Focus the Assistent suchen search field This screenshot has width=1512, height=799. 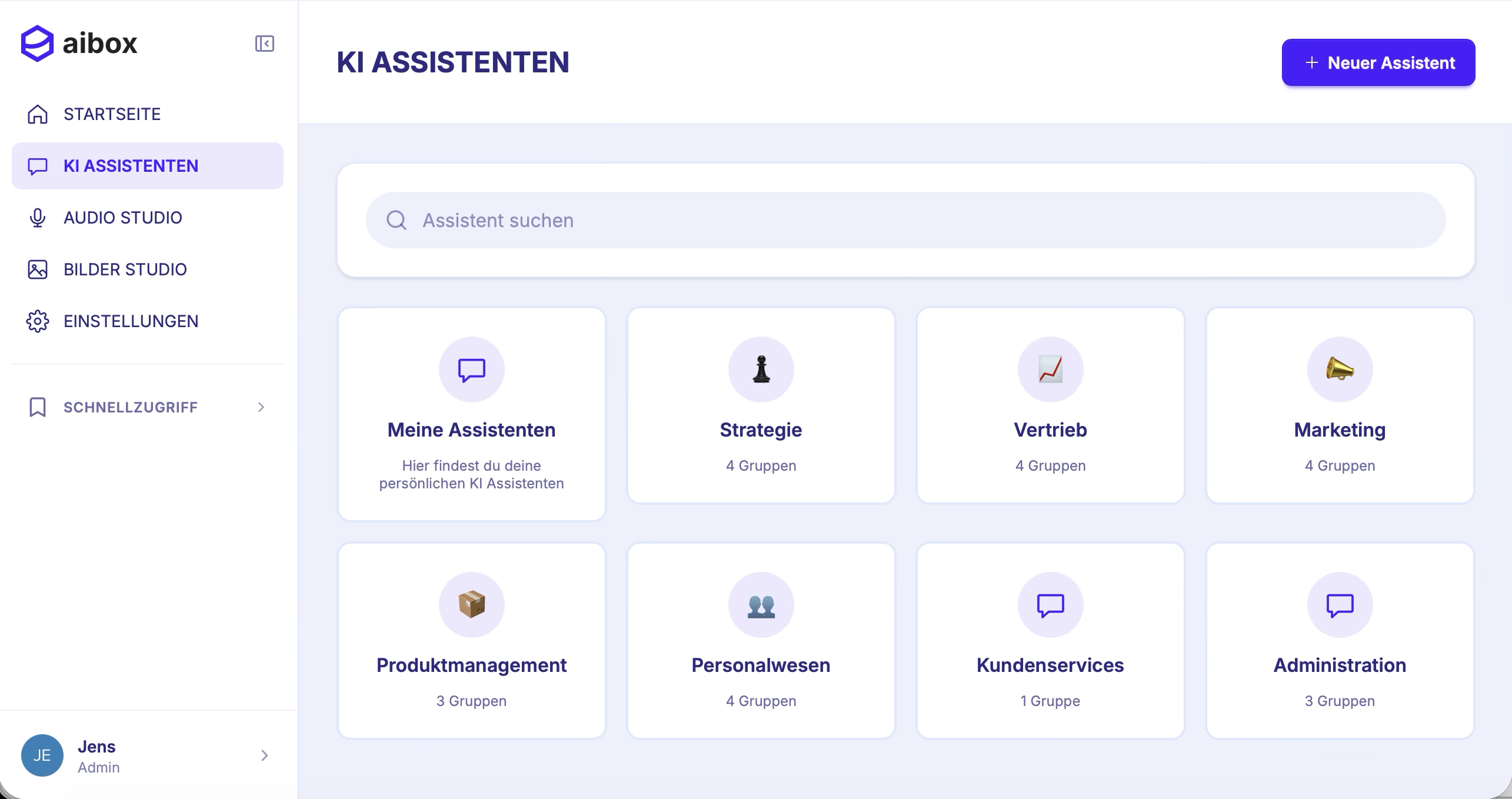(906, 220)
